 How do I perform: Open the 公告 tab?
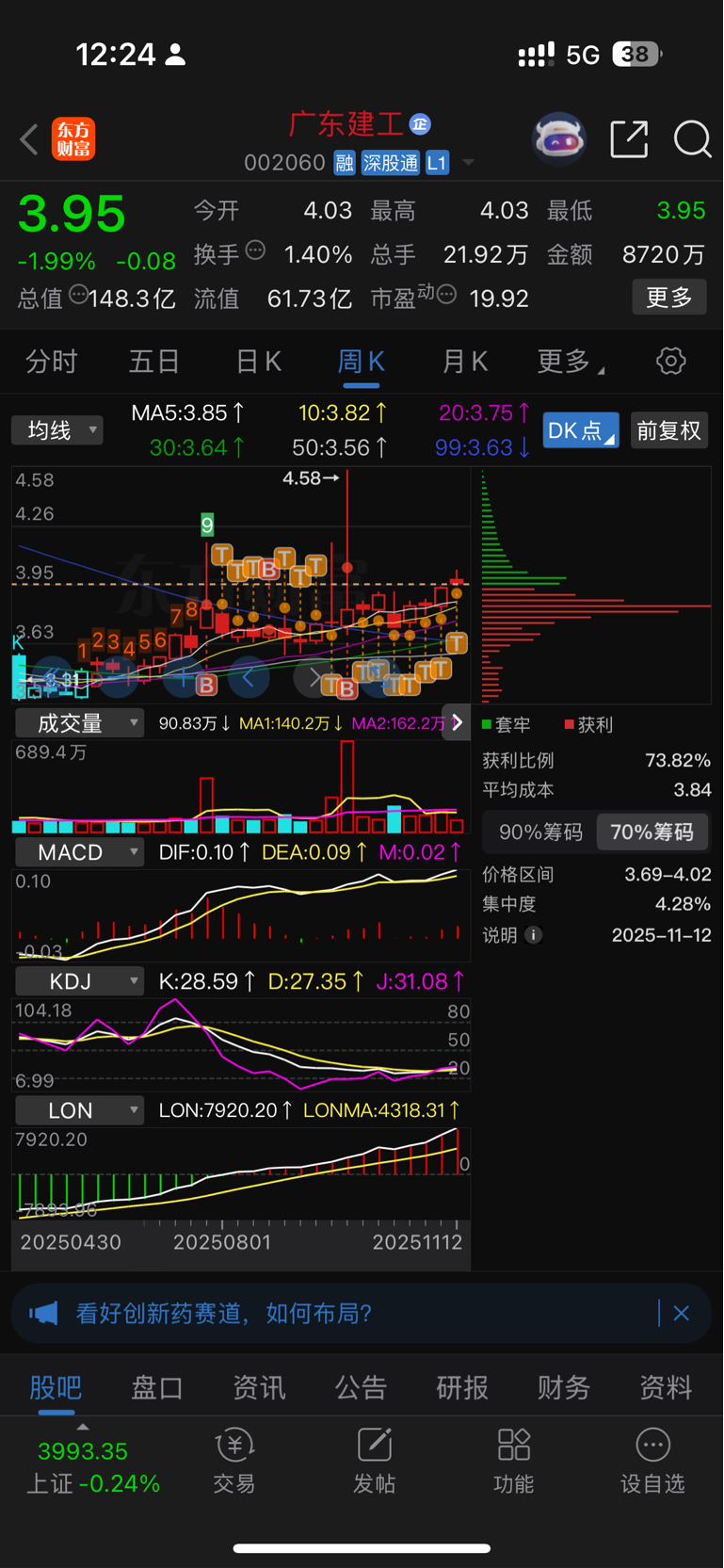click(361, 1387)
